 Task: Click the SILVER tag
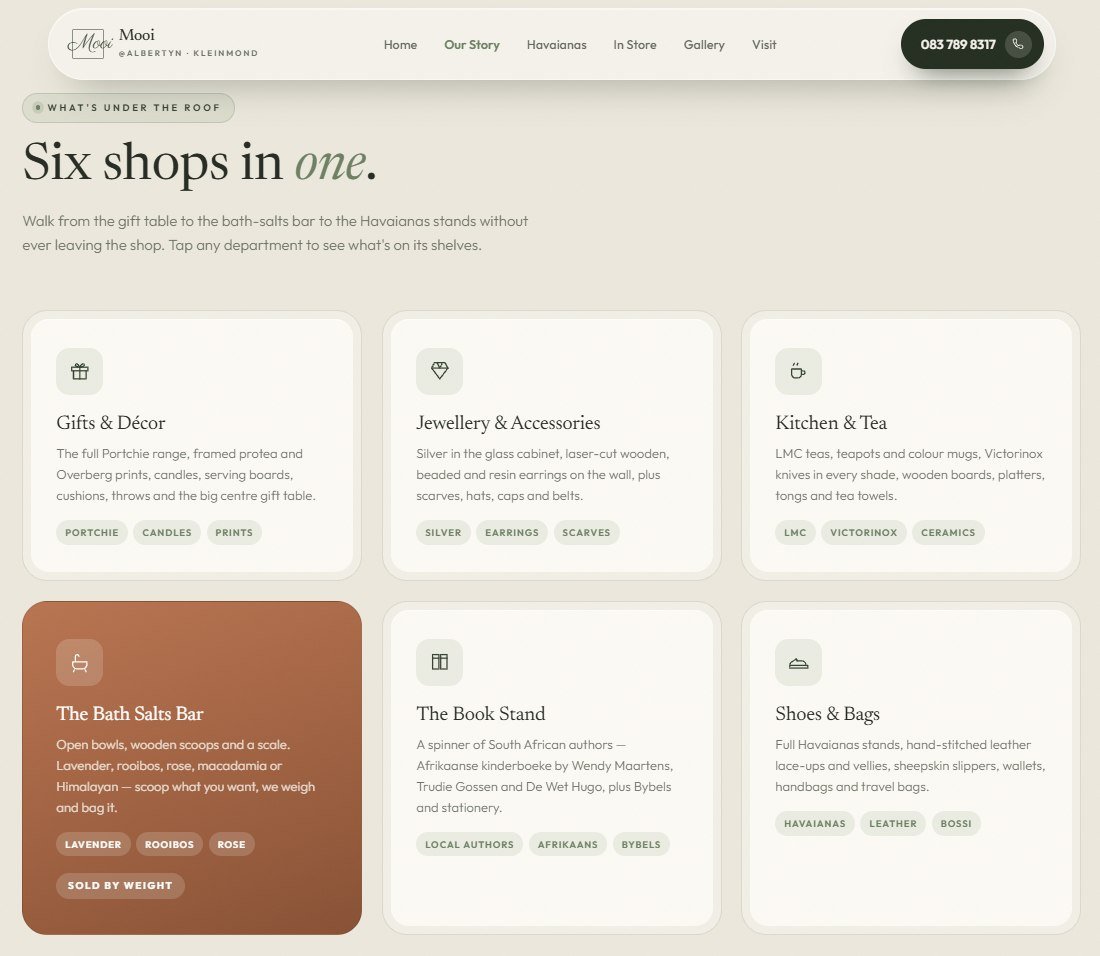click(443, 532)
